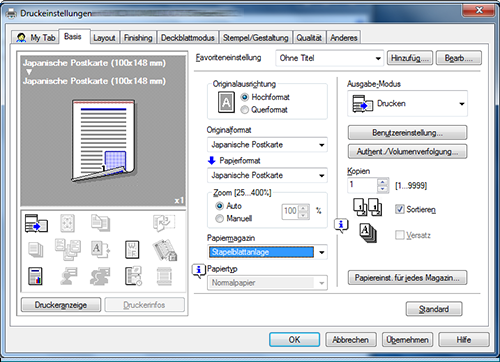The height and width of the screenshot is (362, 500).
Task: Click the Bearb... button
Action: 459,58
